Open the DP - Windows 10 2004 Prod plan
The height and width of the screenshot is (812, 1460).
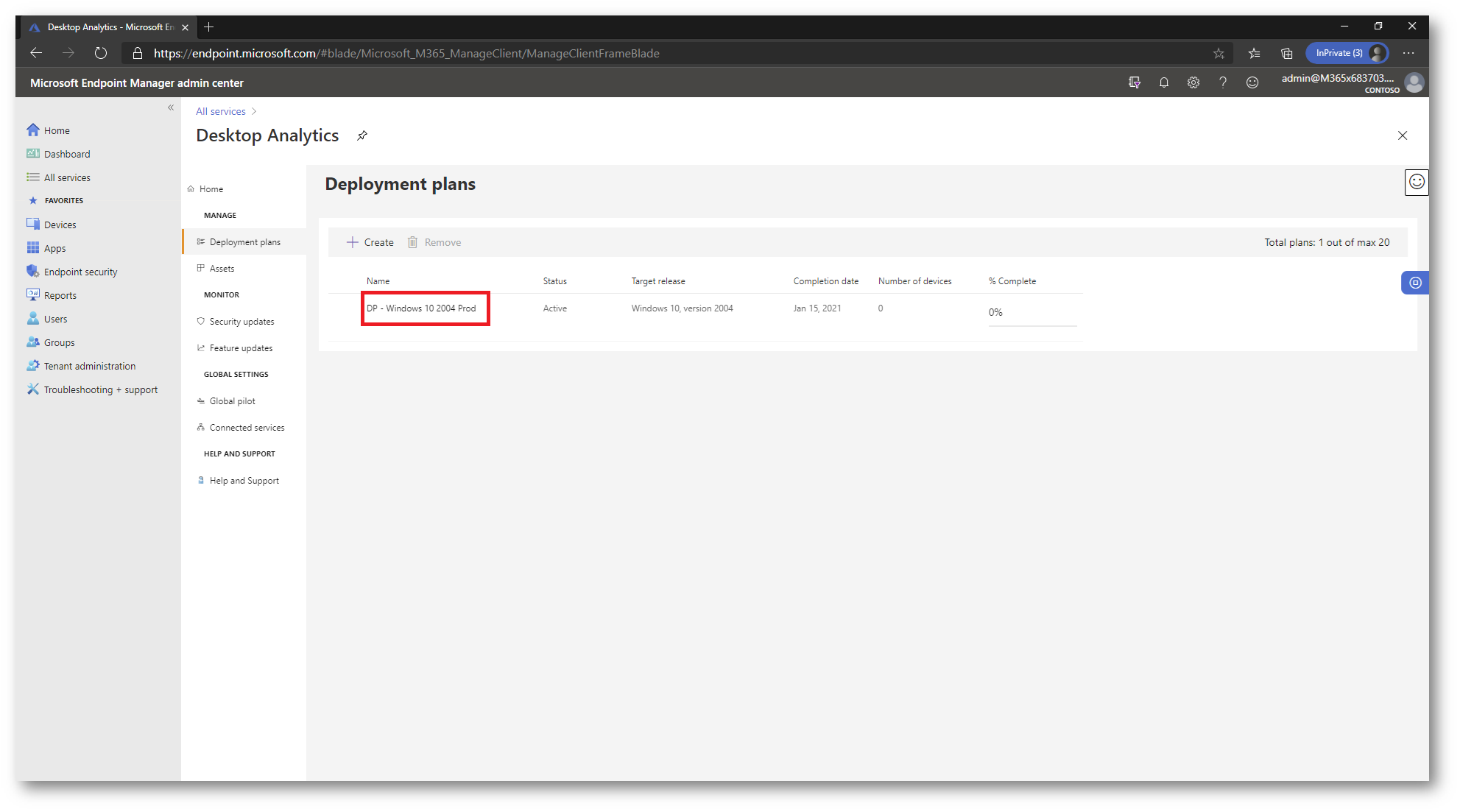click(x=421, y=308)
